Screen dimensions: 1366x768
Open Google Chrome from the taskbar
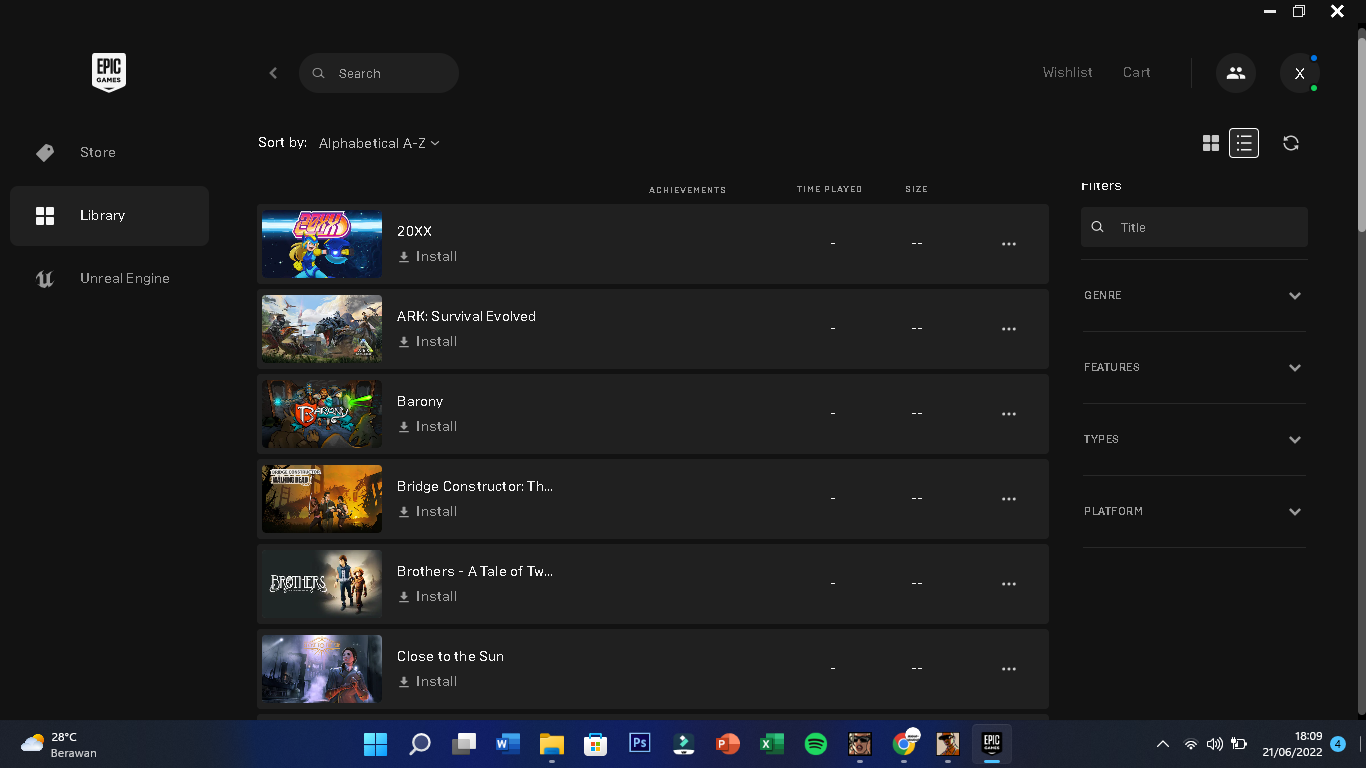click(904, 744)
